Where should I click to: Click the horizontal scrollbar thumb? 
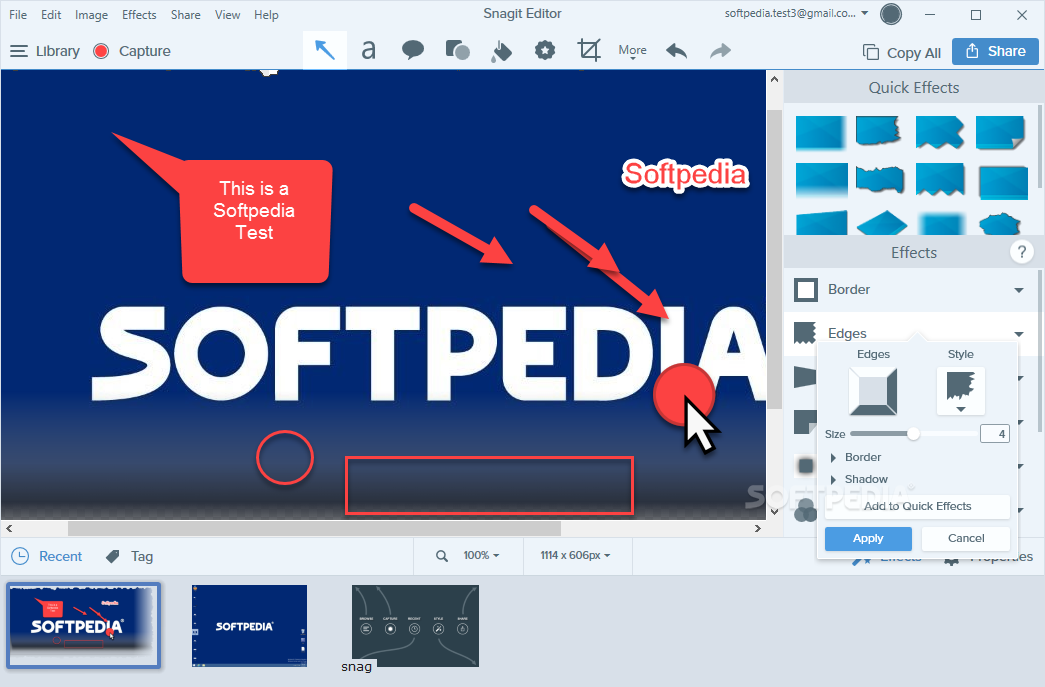pyautogui.click(x=314, y=528)
